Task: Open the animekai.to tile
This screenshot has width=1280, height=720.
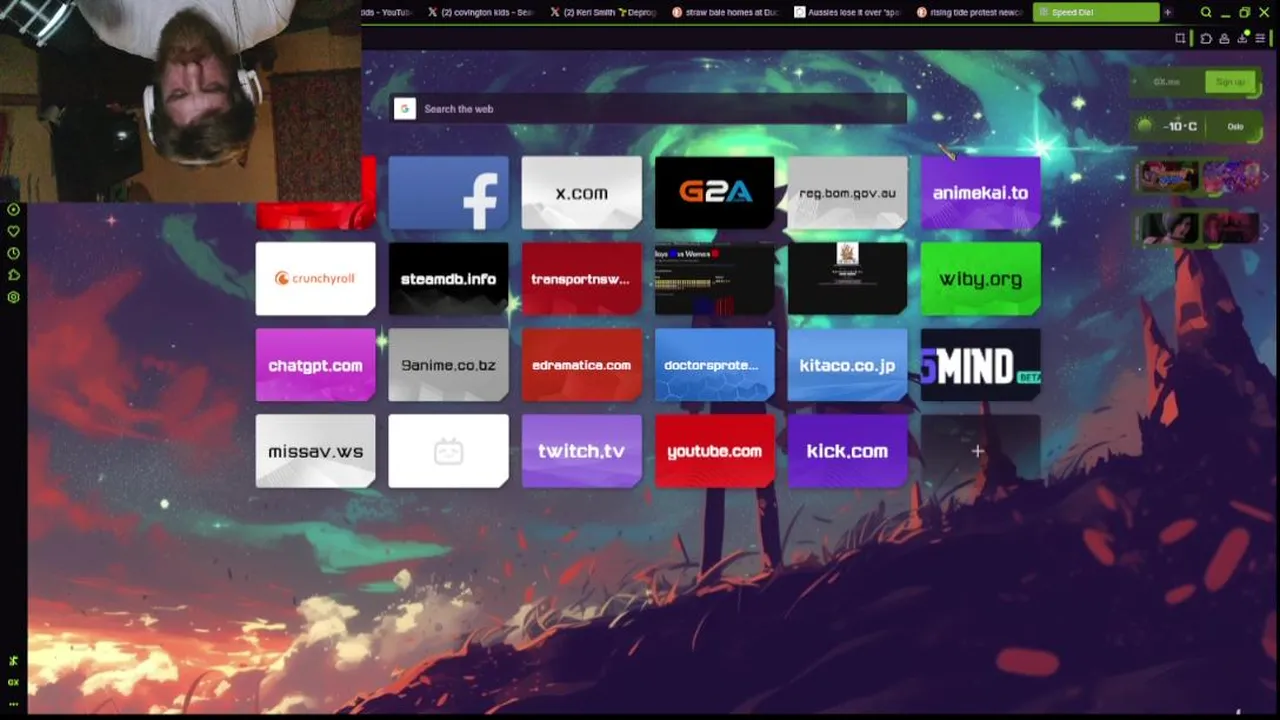Action: tap(980, 192)
